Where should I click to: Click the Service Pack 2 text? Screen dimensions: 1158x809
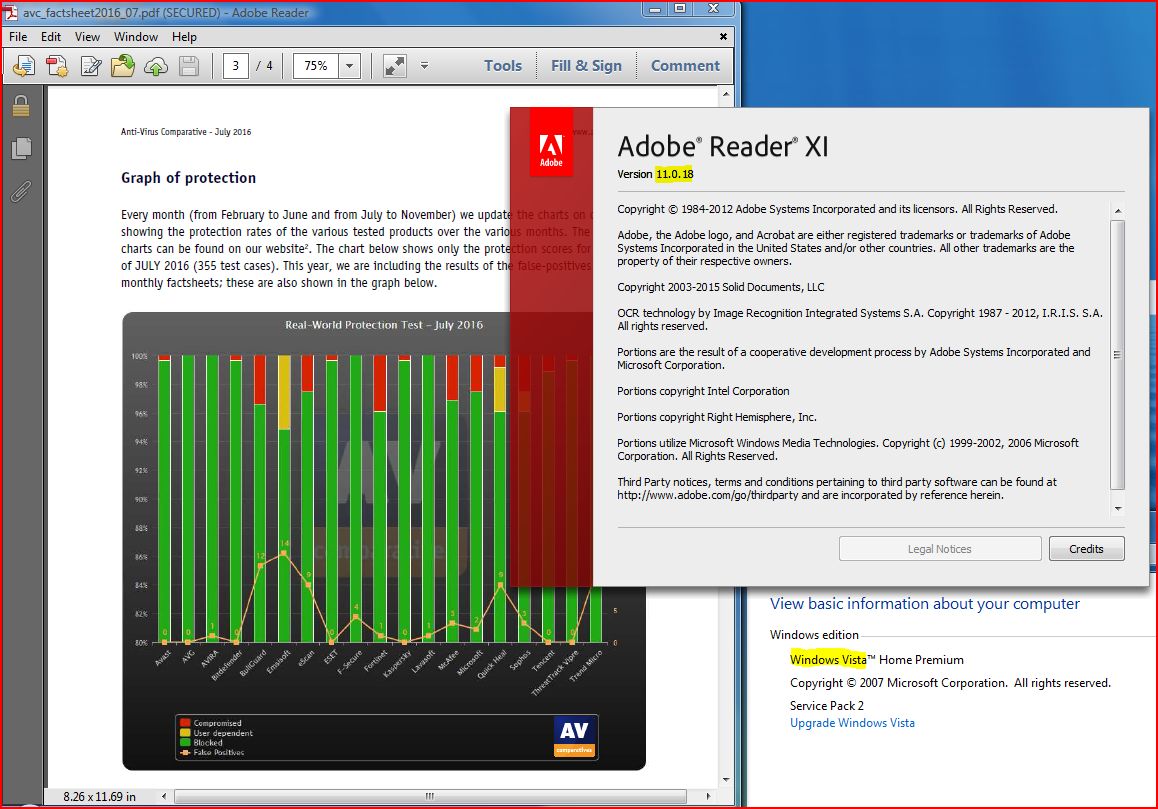click(826, 706)
